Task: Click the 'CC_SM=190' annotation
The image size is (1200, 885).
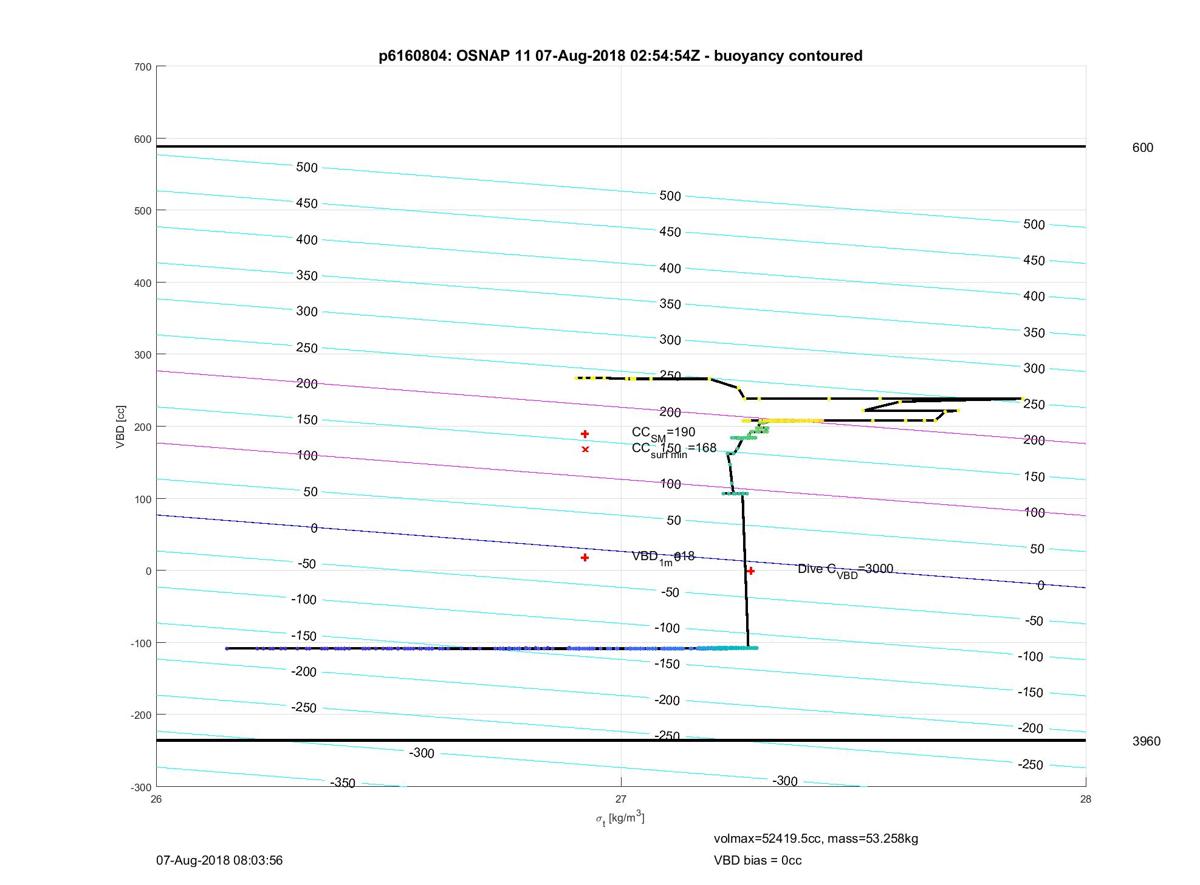Action: click(x=664, y=432)
